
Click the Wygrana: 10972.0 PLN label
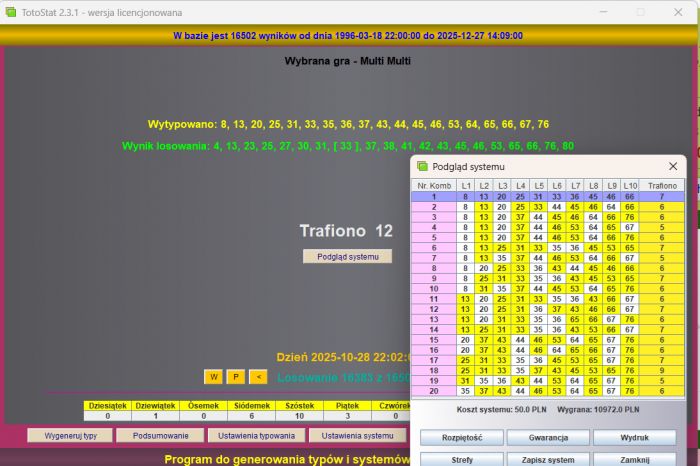pos(598,410)
